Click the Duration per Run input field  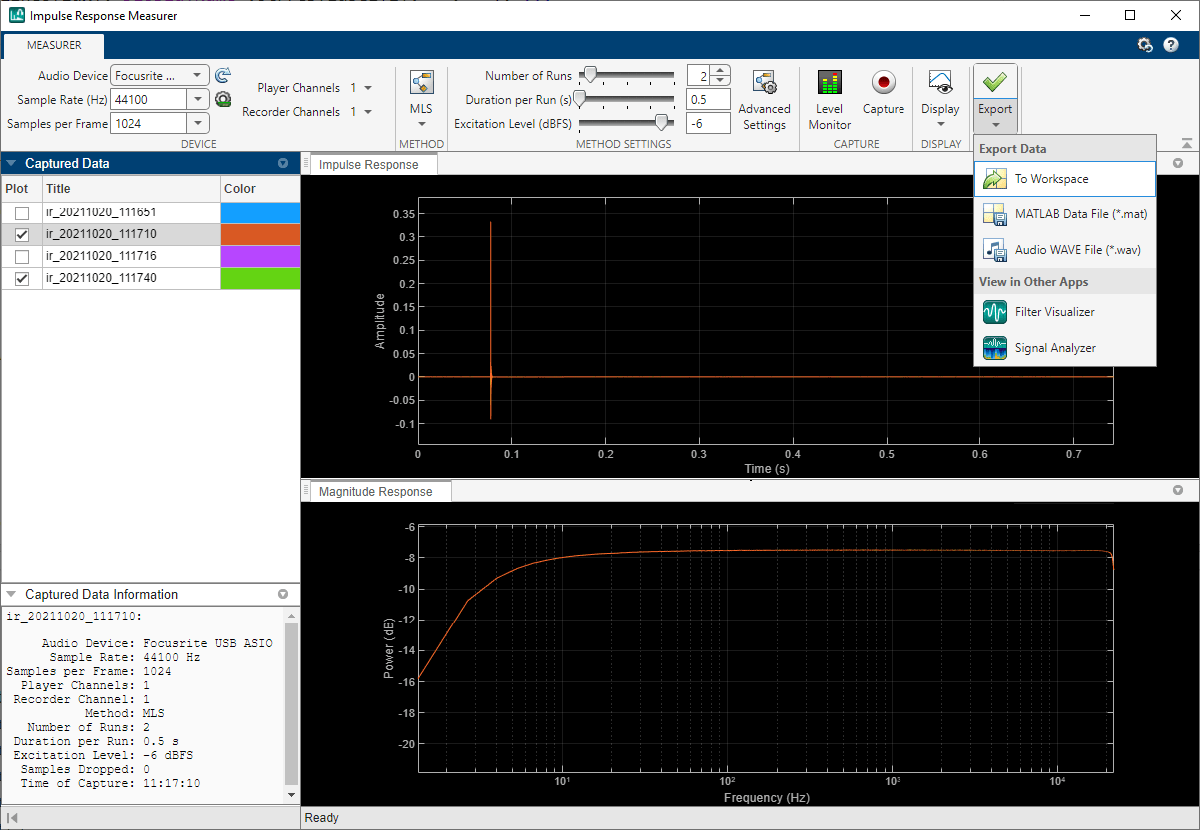pos(708,99)
